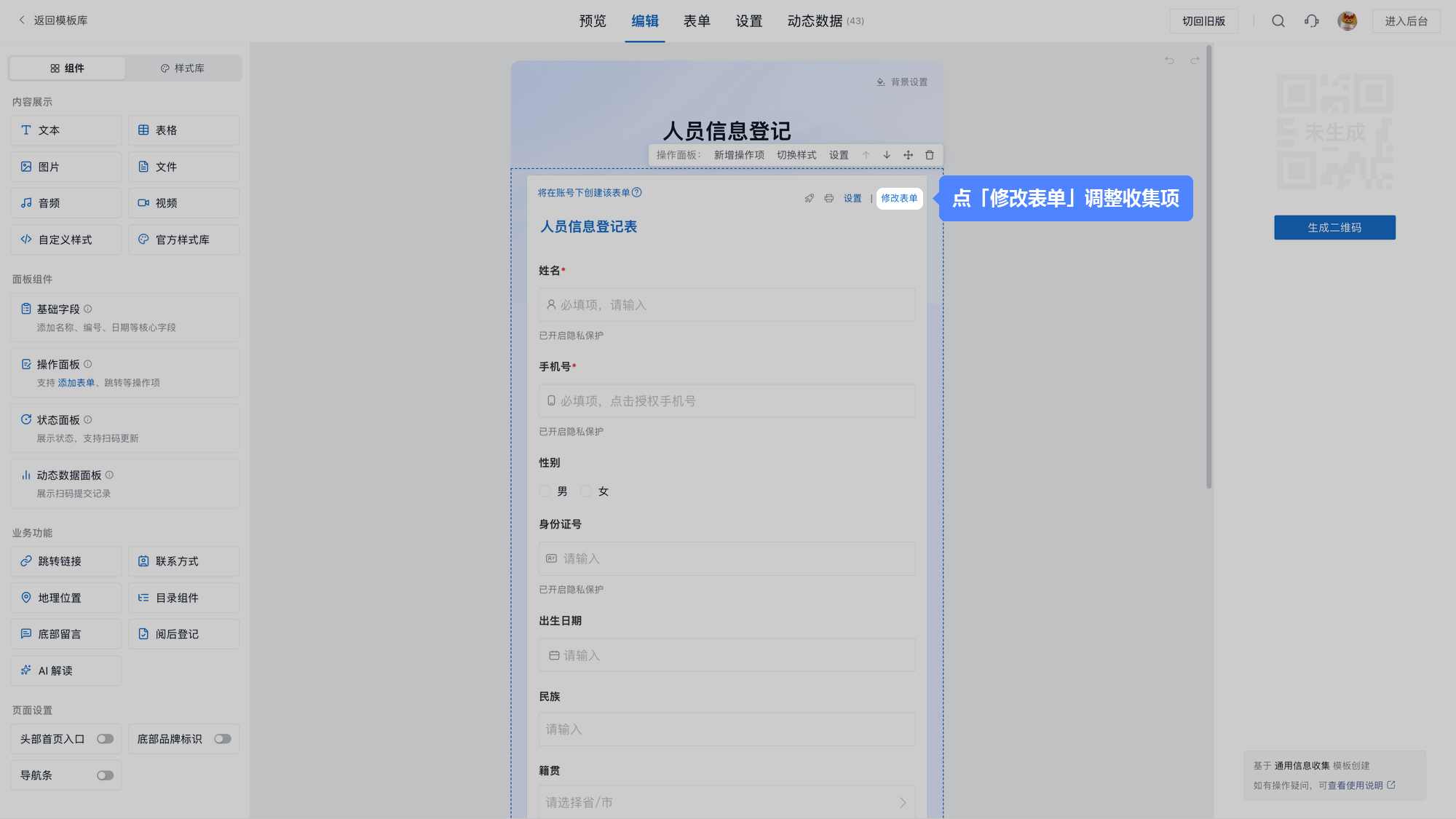This screenshot has height=819, width=1456.
Task: Switch to the 预览 tab
Action: 593,21
